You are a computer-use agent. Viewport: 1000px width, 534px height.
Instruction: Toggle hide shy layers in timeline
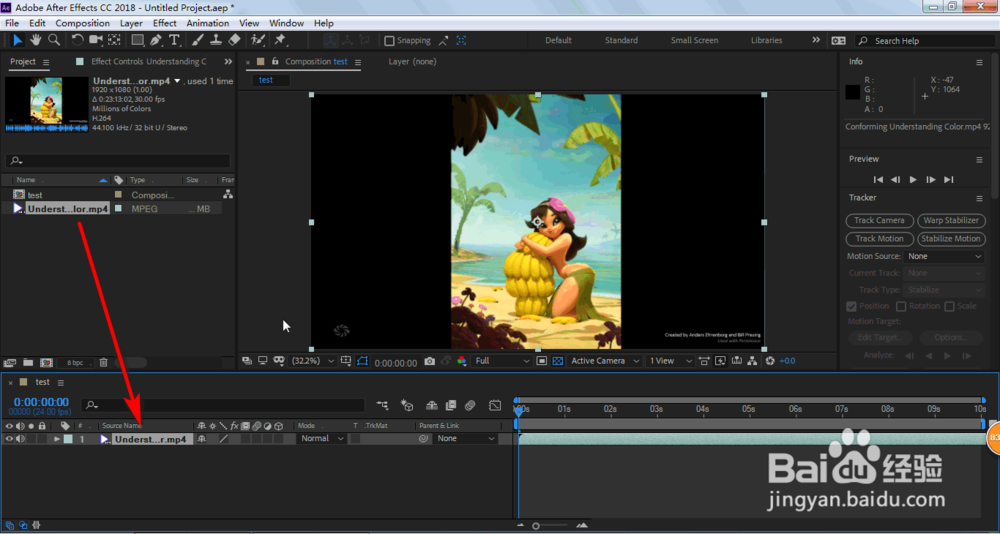(x=432, y=404)
